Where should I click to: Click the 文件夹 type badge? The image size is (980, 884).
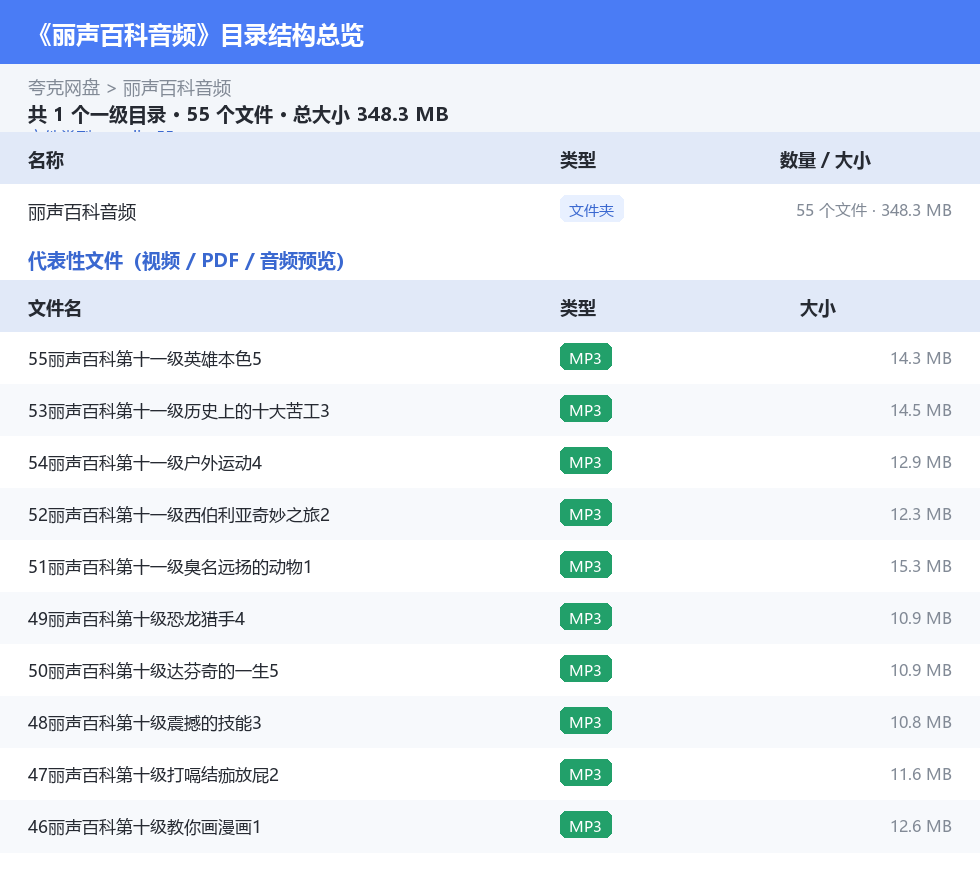pos(591,210)
